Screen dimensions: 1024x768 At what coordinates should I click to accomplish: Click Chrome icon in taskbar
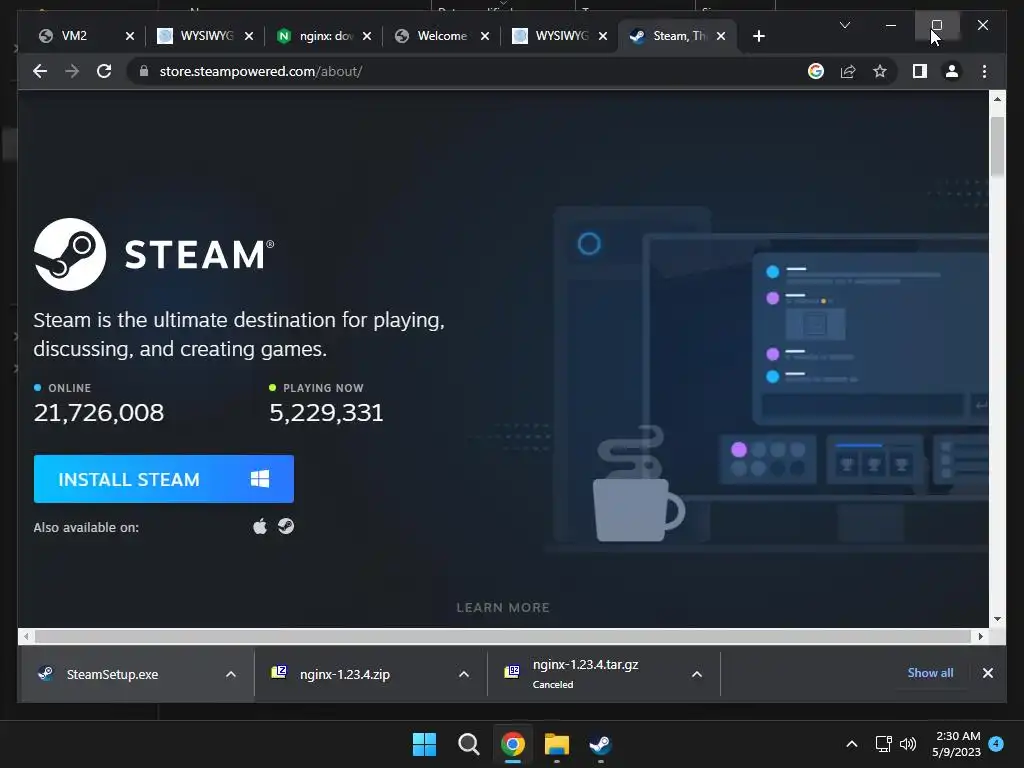[513, 744]
